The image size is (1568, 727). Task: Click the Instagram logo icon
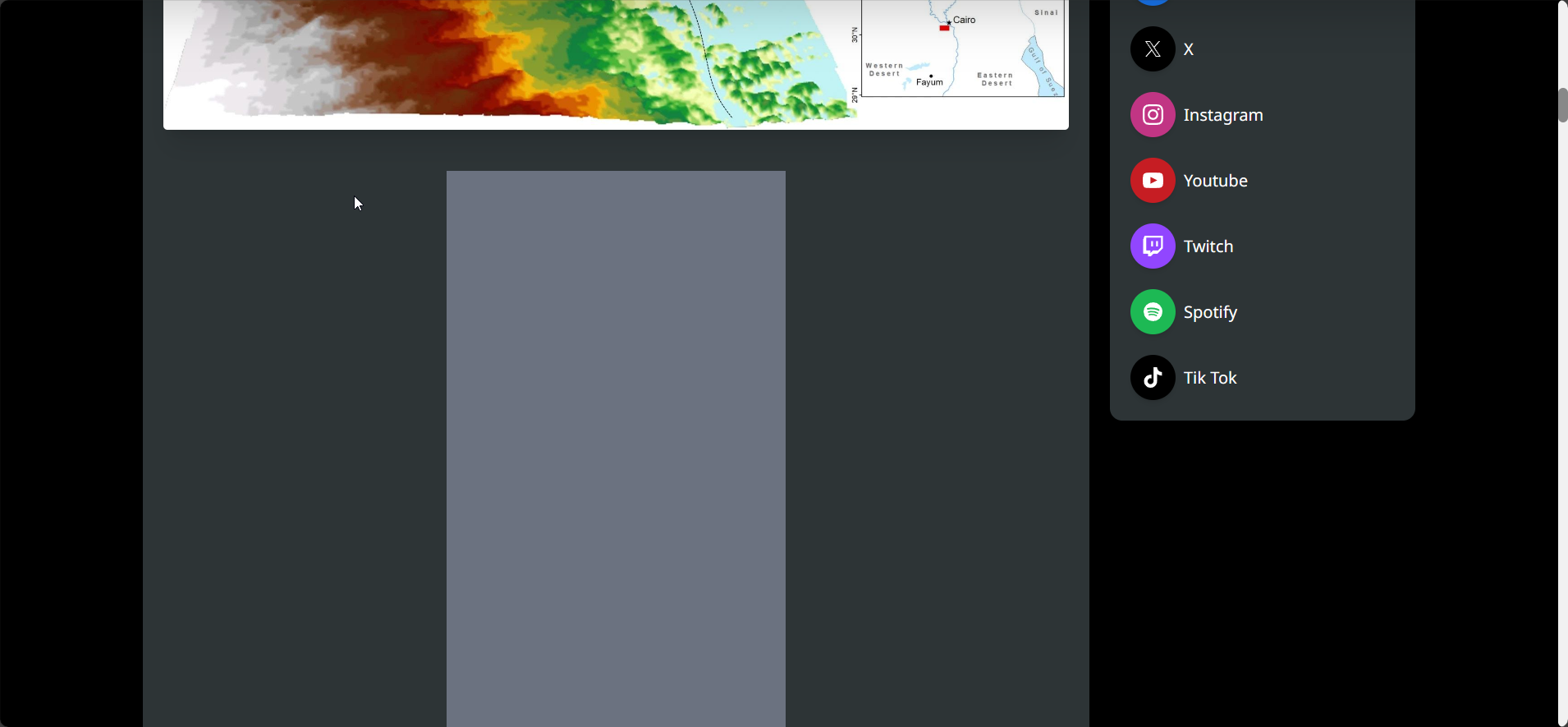click(x=1153, y=115)
